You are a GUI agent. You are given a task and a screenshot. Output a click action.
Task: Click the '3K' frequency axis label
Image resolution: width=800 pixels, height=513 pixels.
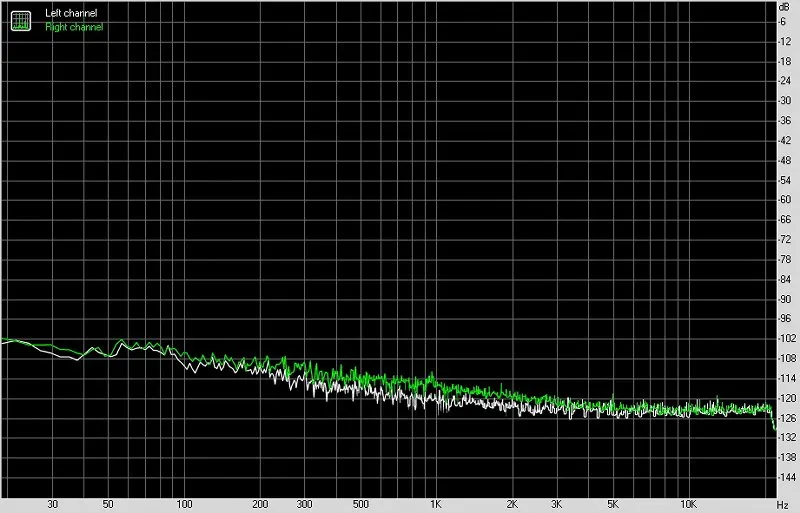pos(557,504)
